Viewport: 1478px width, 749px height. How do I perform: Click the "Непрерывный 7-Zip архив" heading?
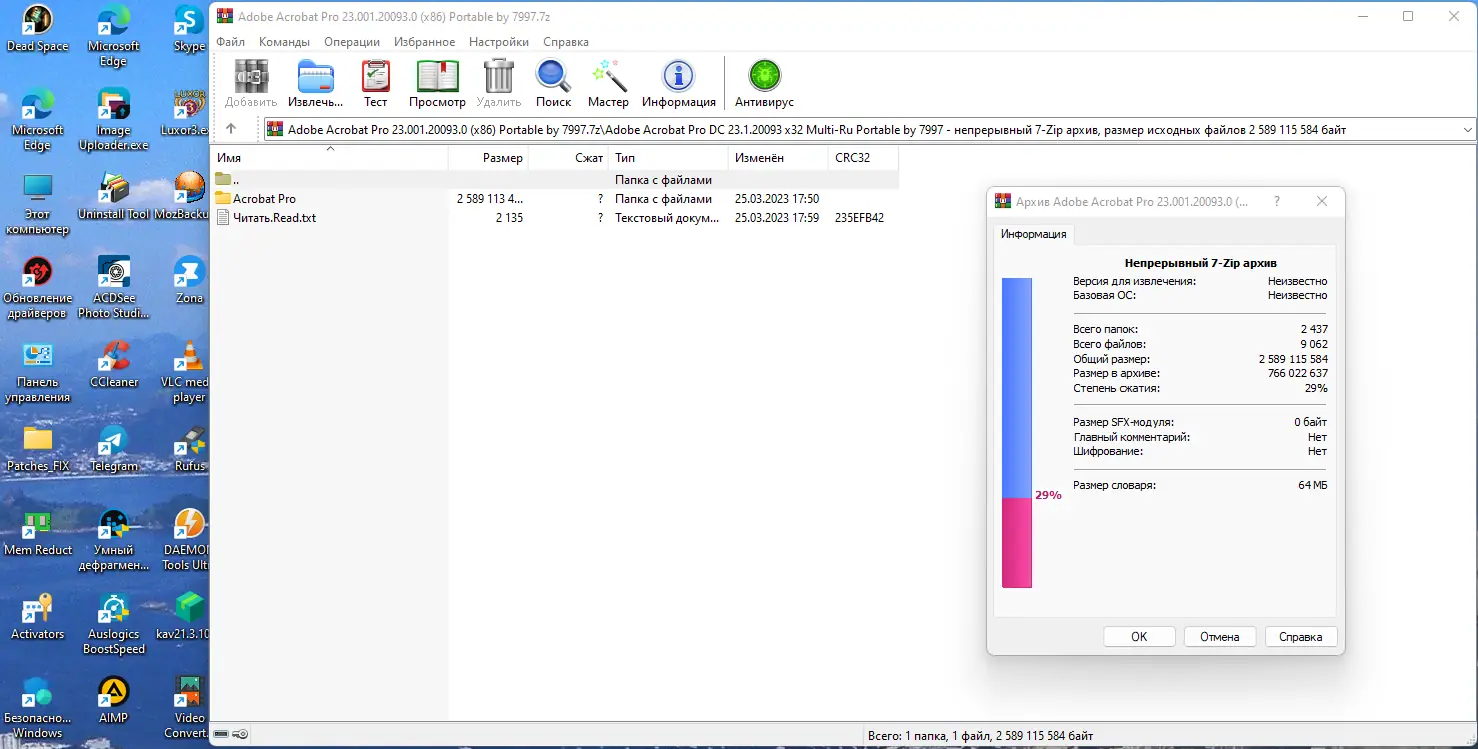click(1200, 263)
